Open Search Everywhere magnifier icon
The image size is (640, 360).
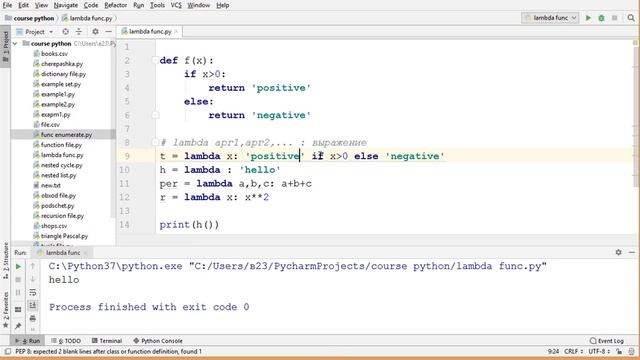(631, 18)
